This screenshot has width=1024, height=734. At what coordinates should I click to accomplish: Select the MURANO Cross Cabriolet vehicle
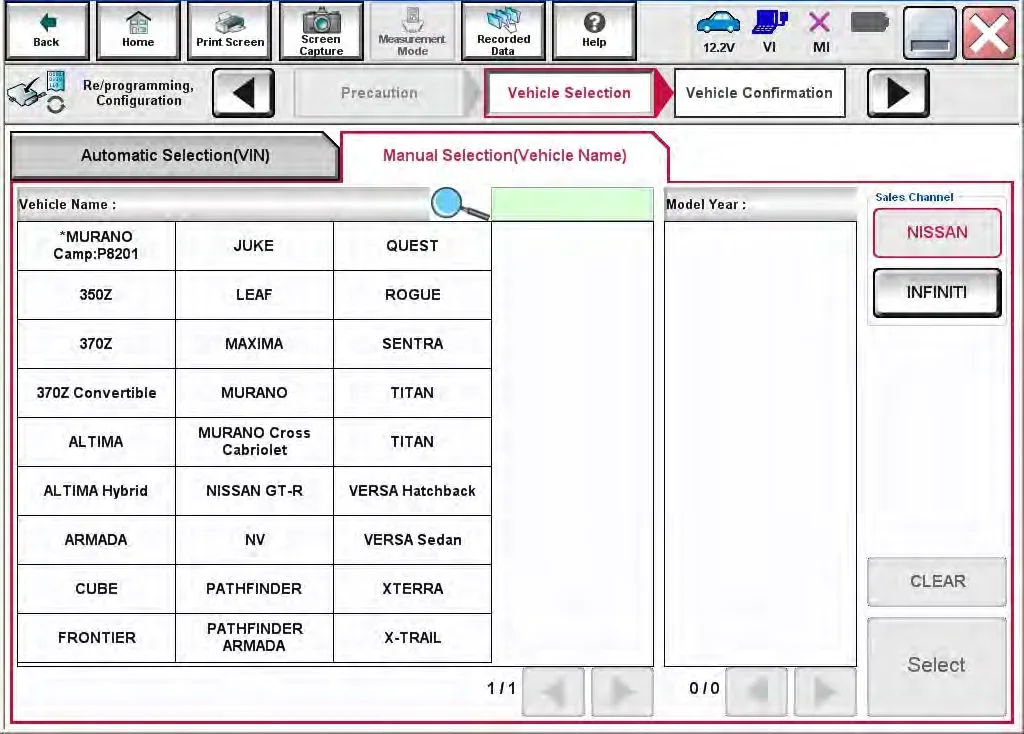point(254,441)
